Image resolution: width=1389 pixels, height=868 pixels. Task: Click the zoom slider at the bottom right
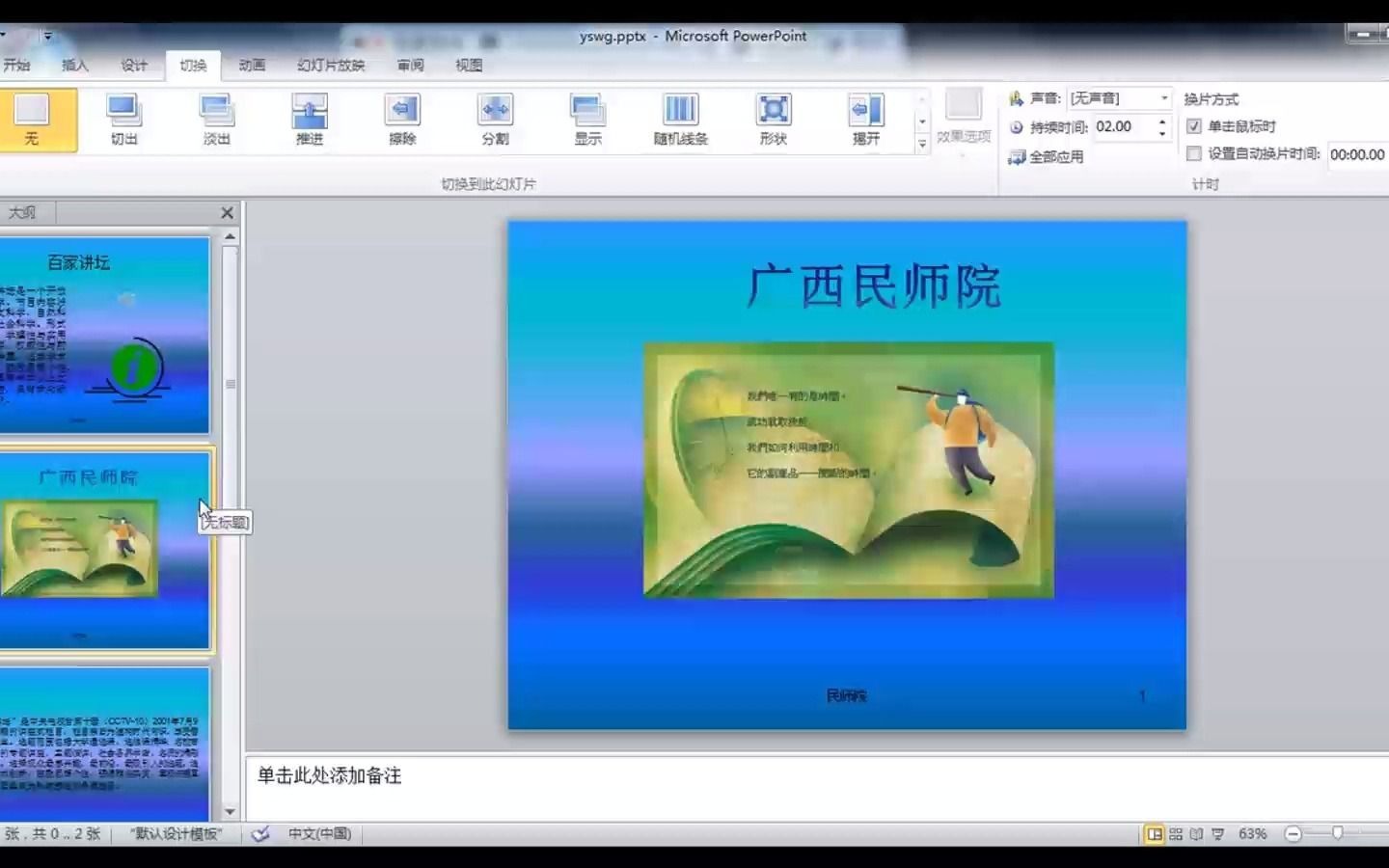[1336, 833]
